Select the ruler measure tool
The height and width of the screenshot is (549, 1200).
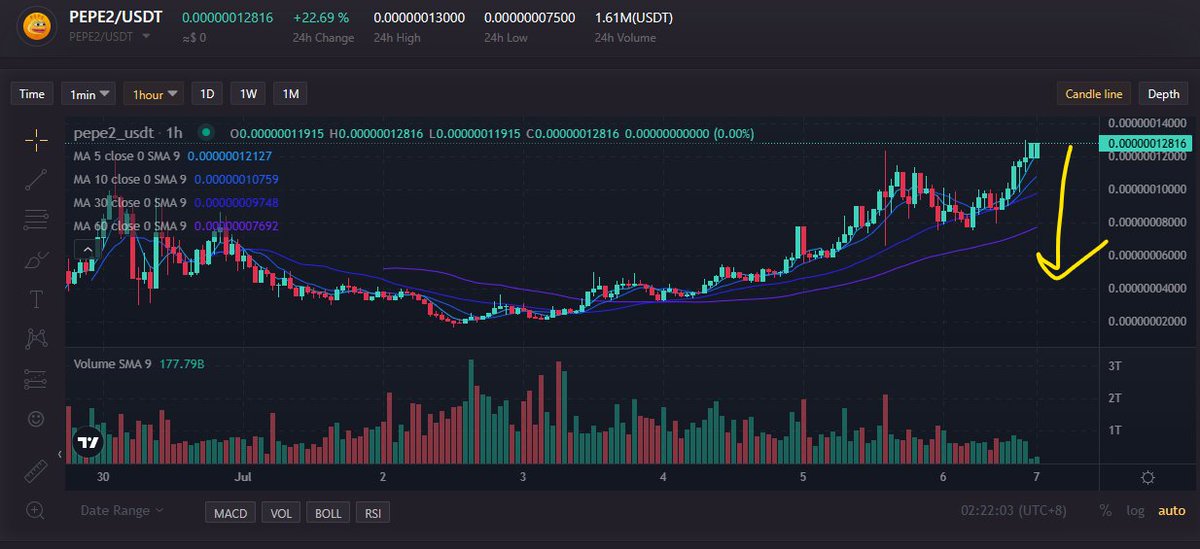click(x=36, y=470)
